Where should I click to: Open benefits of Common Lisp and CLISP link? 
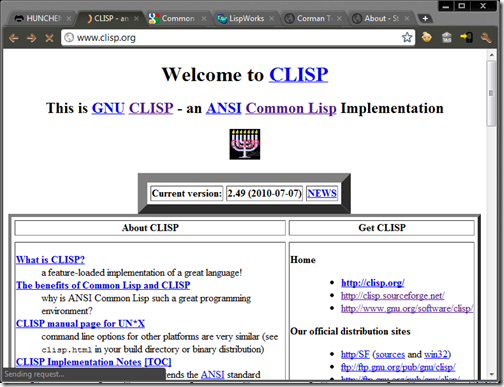[103, 285]
